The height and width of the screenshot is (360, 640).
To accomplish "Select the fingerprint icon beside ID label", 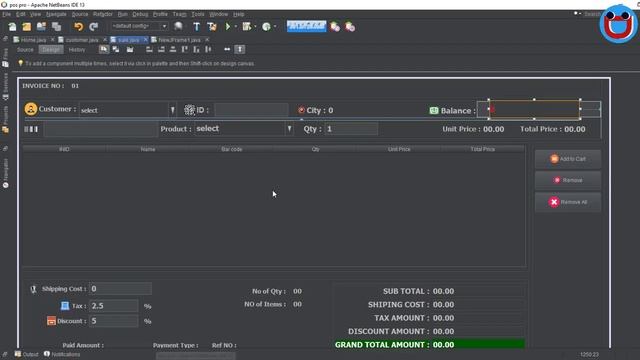I will pyautogui.click(x=189, y=110).
